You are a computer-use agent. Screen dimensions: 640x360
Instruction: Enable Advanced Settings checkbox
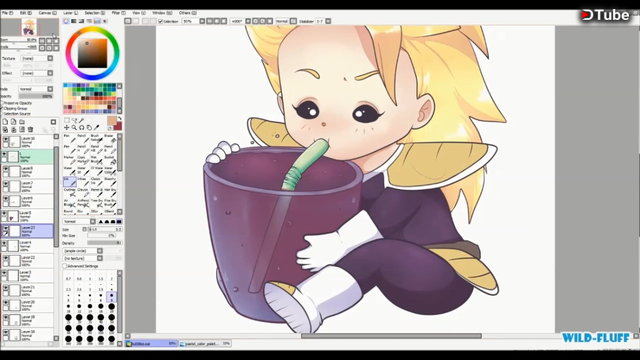click(x=65, y=266)
